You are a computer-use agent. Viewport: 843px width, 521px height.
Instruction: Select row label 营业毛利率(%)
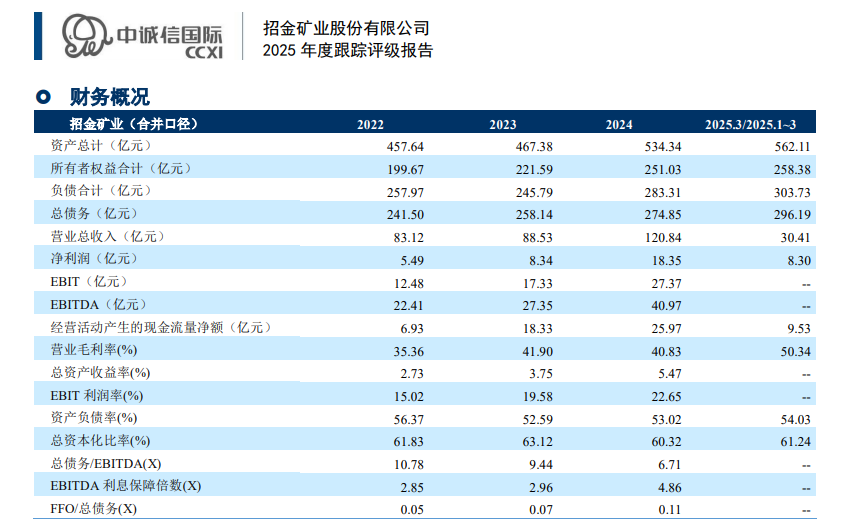[x=94, y=350]
